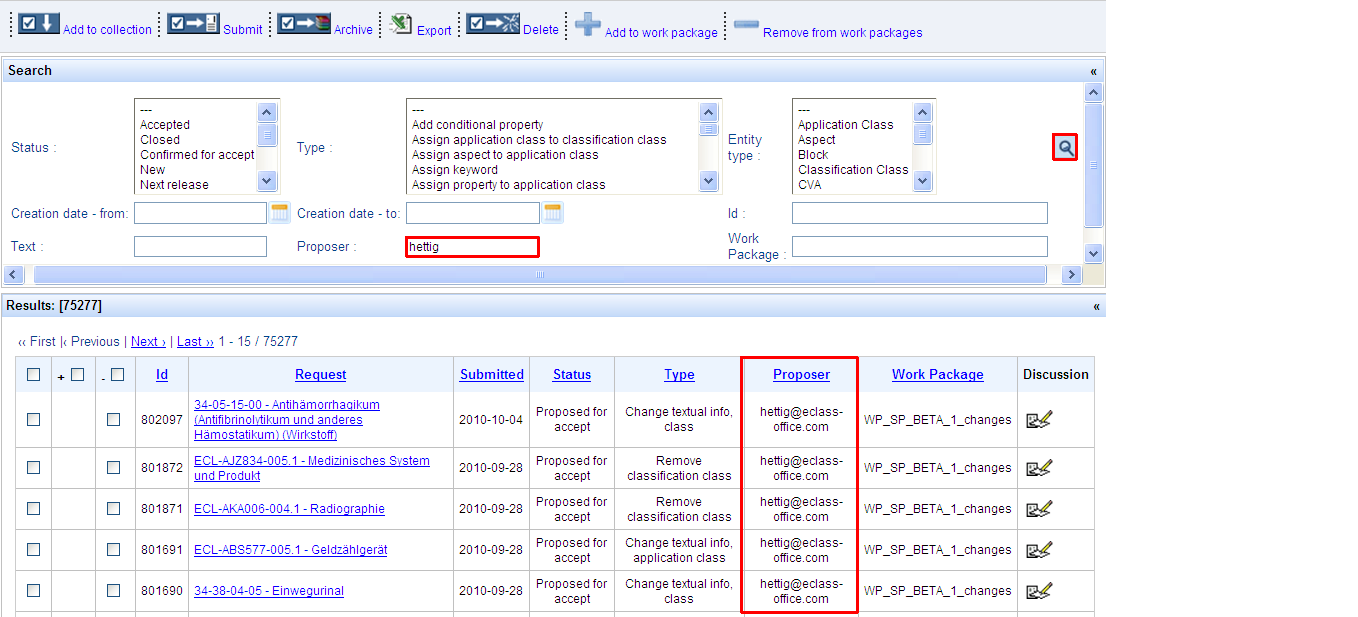Click the Submit toolbar icon
This screenshot has height=617, width=1358.
click(193, 23)
